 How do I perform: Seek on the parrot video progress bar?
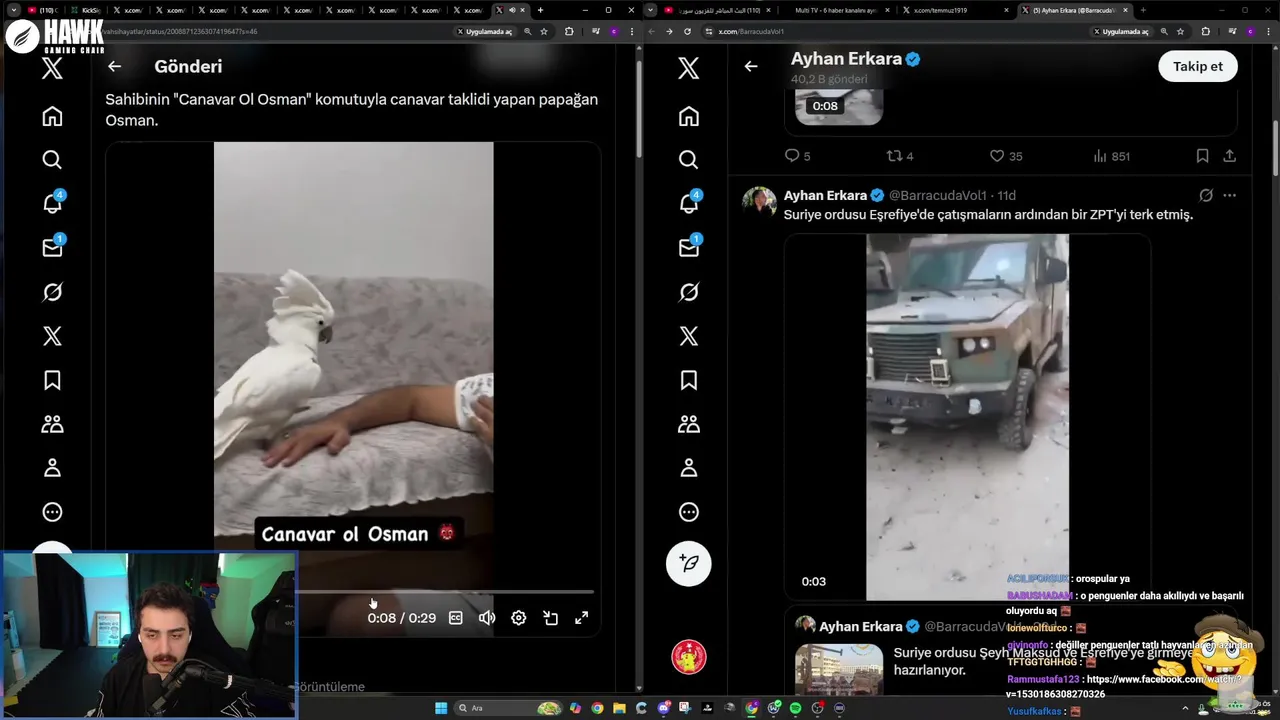point(444,591)
